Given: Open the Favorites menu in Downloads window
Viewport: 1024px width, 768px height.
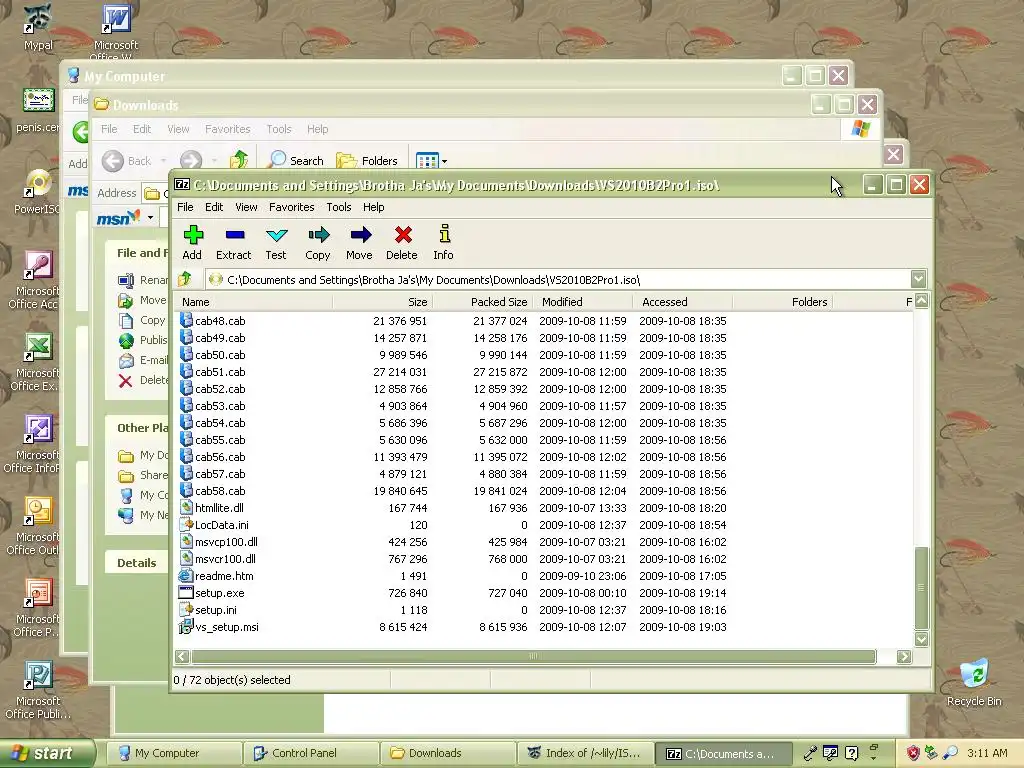Looking at the screenshot, I should 227,129.
